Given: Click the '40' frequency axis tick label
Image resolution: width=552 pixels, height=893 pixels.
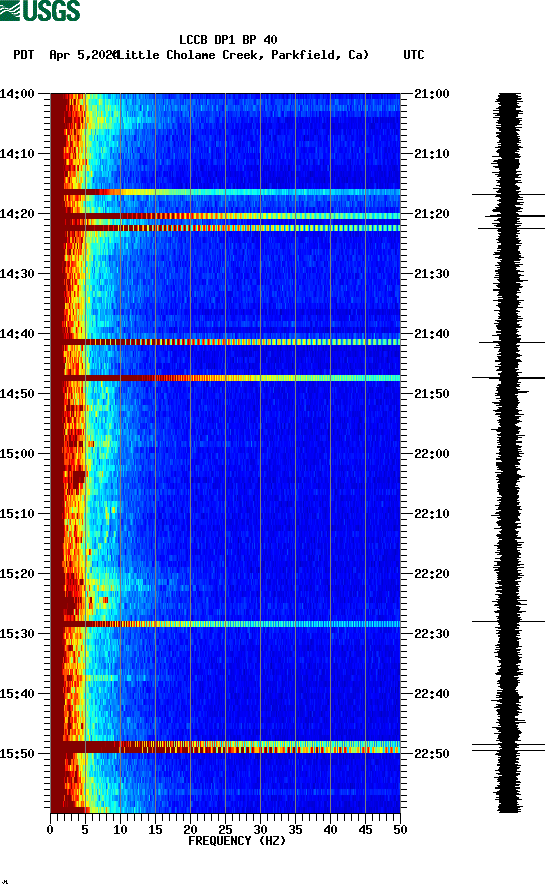Looking at the screenshot, I should 330,830.
